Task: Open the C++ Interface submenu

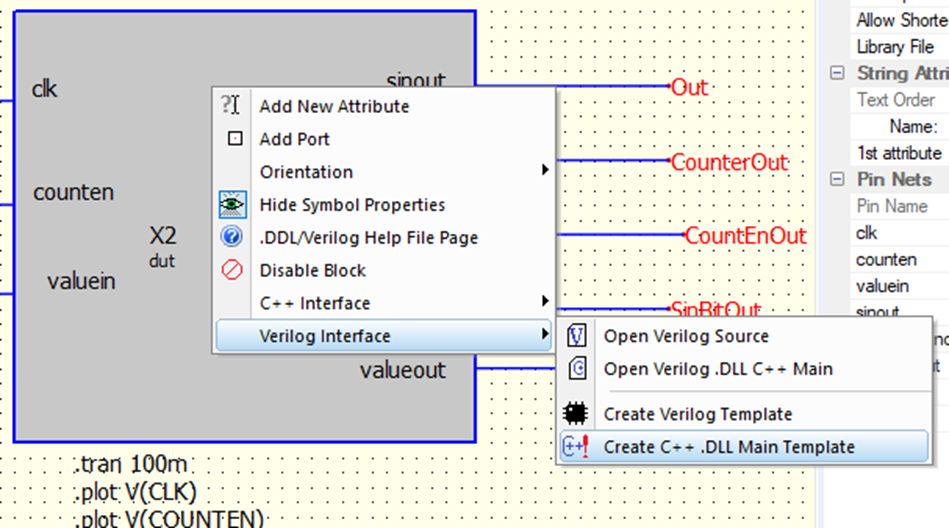Action: tap(383, 303)
